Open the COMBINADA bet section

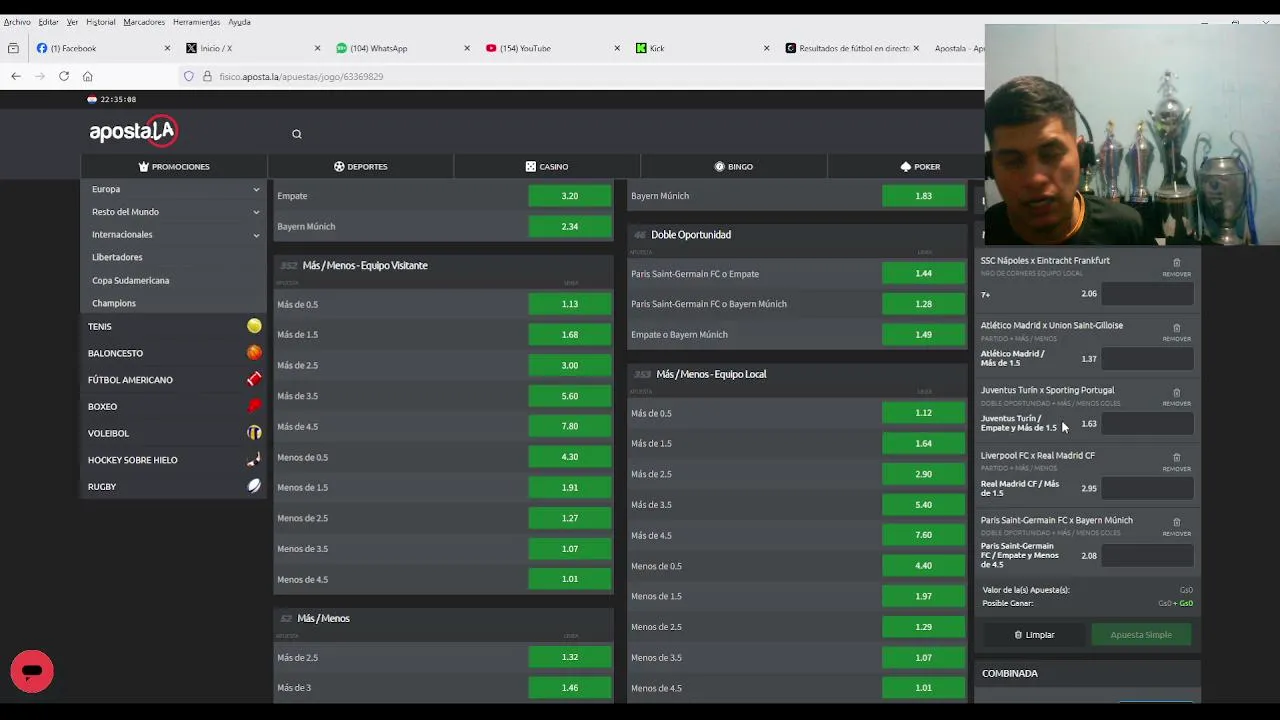click(1087, 673)
